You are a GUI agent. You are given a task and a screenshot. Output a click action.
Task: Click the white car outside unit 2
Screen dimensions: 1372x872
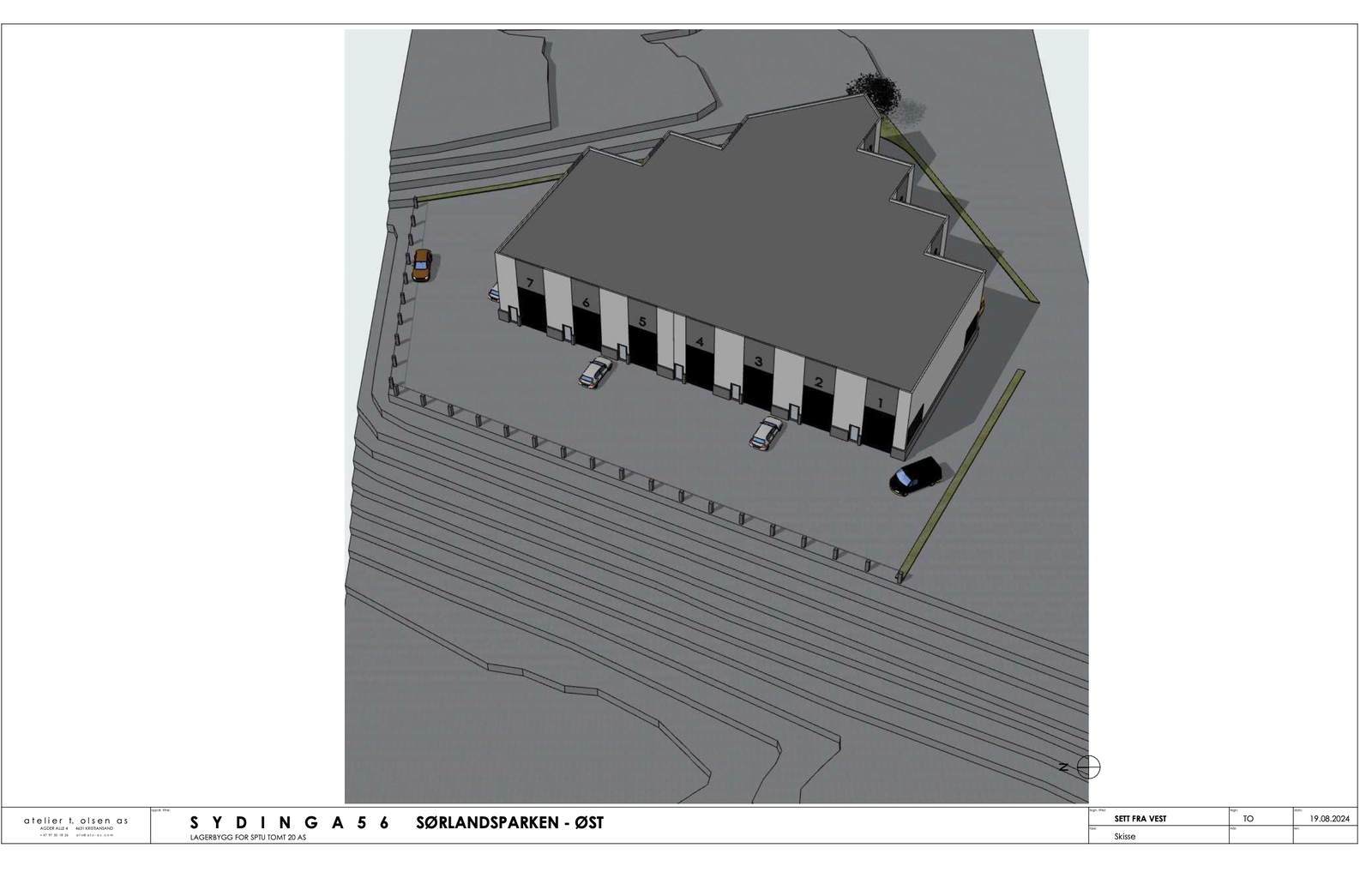pyautogui.click(x=766, y=433)
